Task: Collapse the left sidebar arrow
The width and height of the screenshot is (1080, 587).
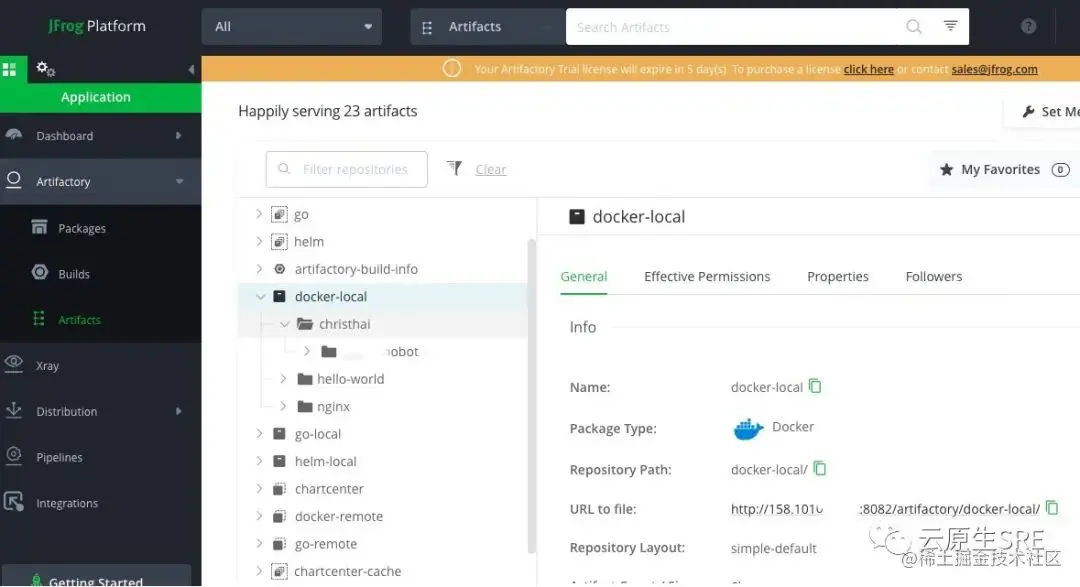Action: (x=191, y=69)
